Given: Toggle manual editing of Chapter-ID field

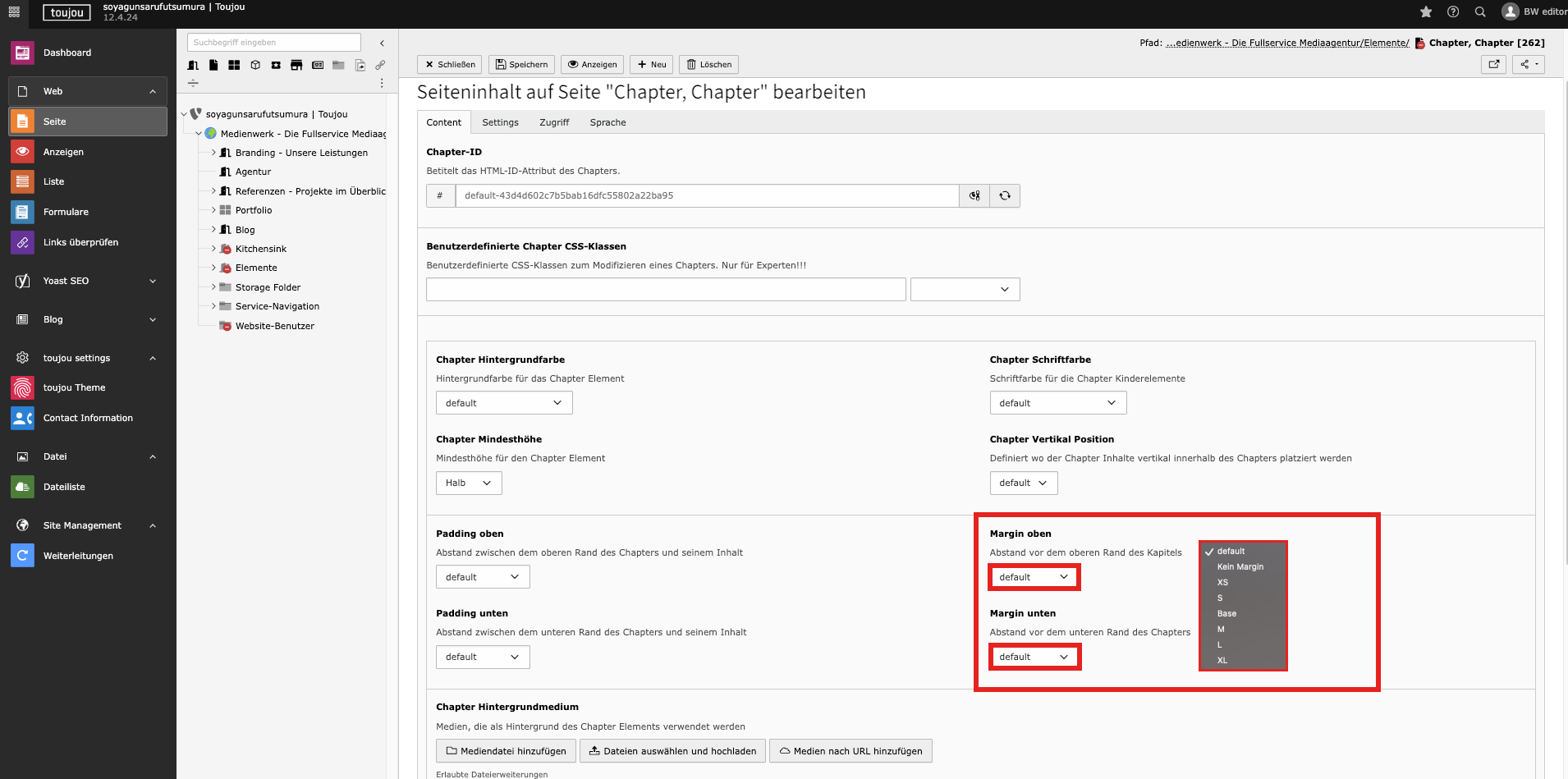Looking at the screenshot, I should click(x=974, y=195).
